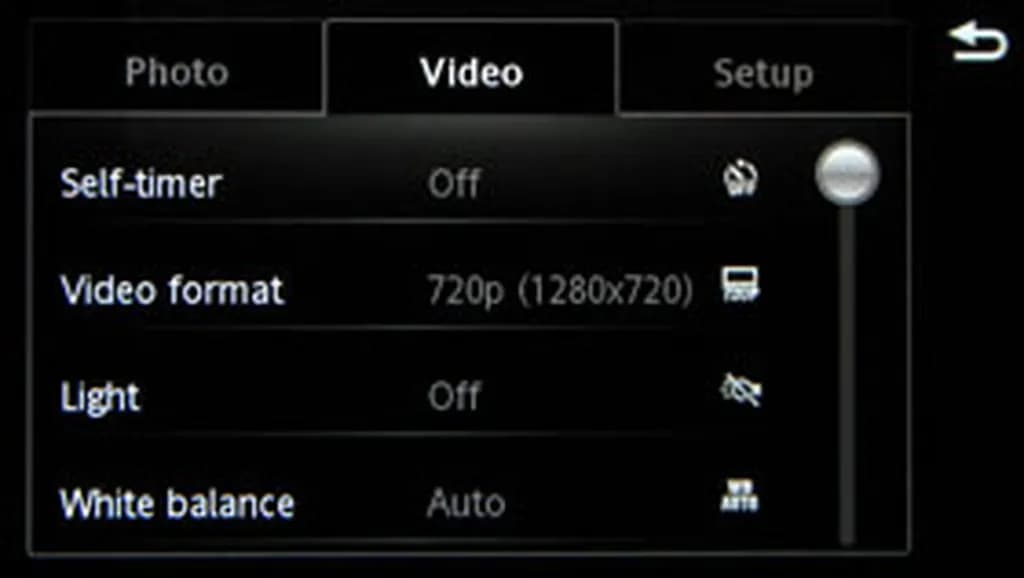Tap the 720p video format icon
This screenshot has width=1024, height=578.
(x=741, y=284)
